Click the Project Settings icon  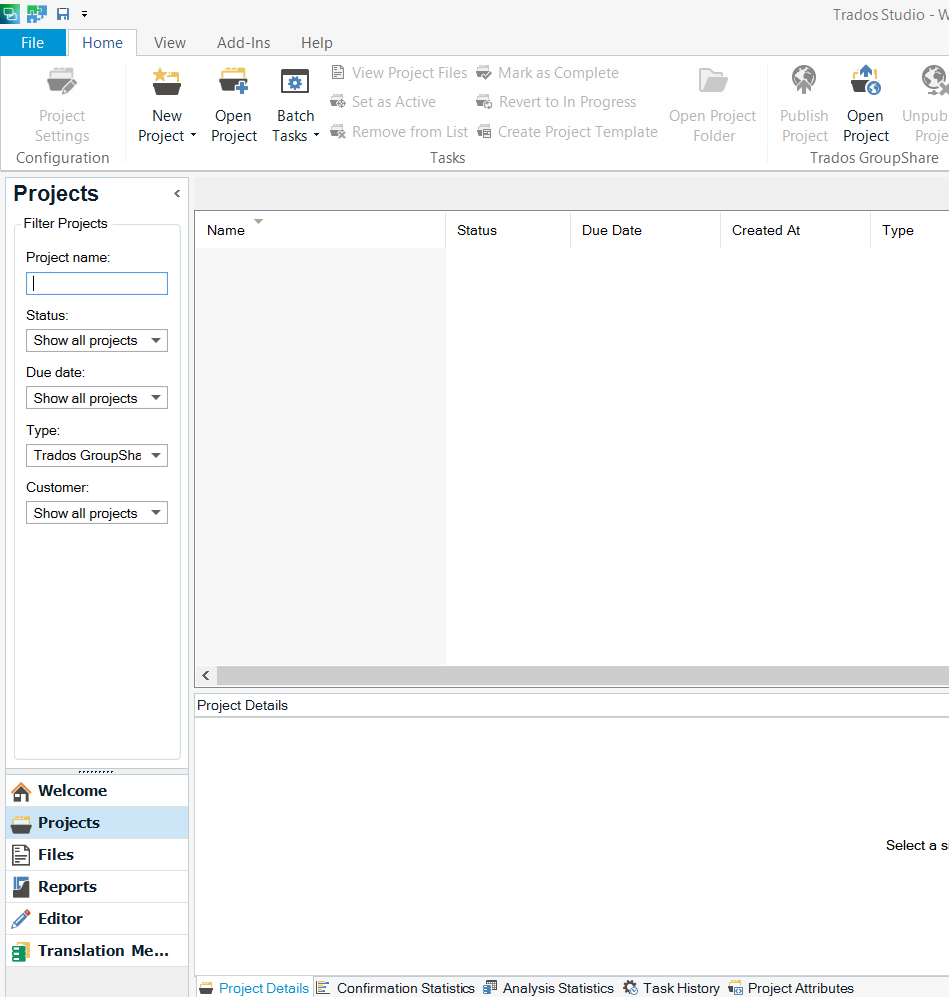[x=62, y=82]
